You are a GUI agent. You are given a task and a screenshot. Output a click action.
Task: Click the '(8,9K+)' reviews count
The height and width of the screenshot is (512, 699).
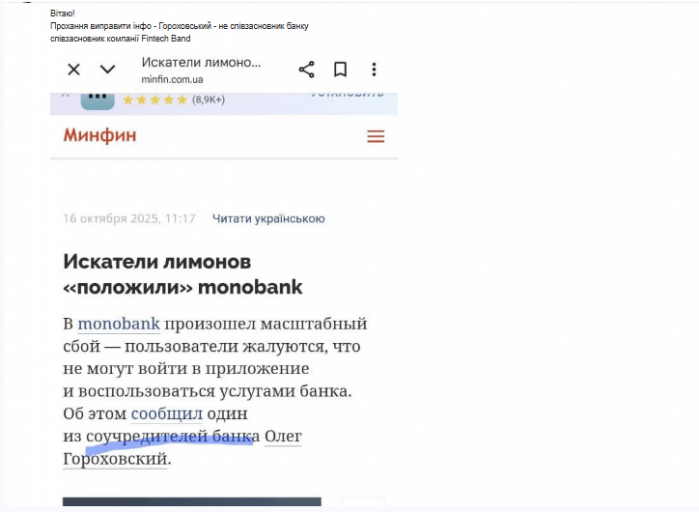(x=208, y=99)
